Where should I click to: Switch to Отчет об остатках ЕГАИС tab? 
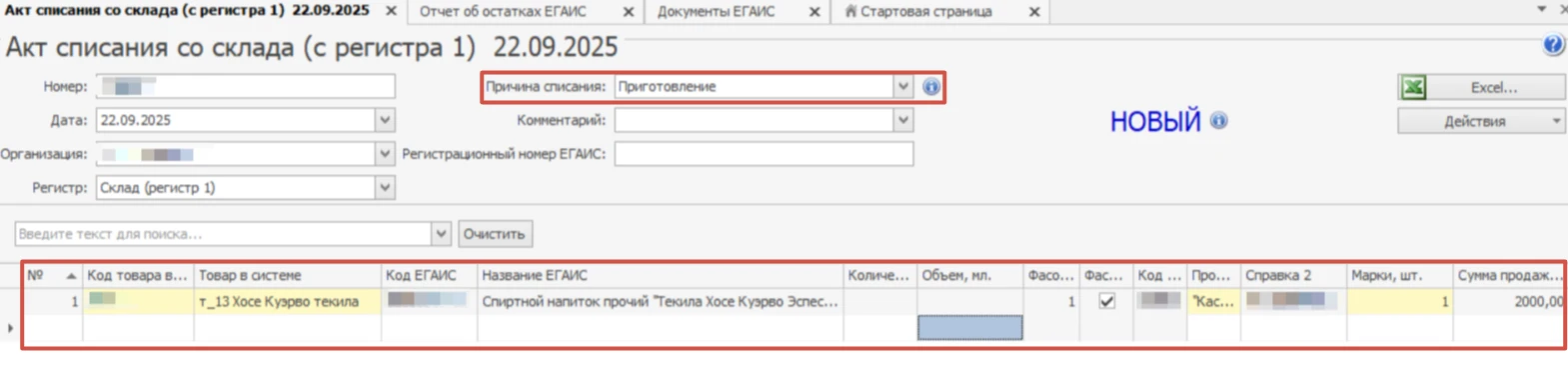point(503,12)
